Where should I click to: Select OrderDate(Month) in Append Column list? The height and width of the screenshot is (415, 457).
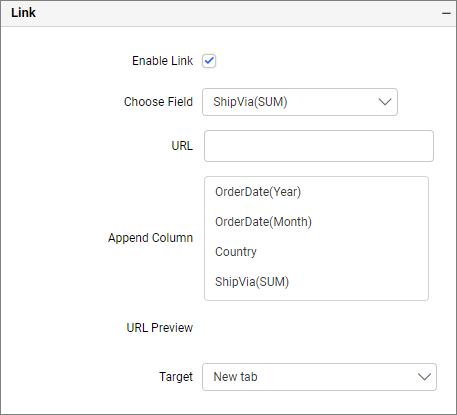tap(263, 222)
